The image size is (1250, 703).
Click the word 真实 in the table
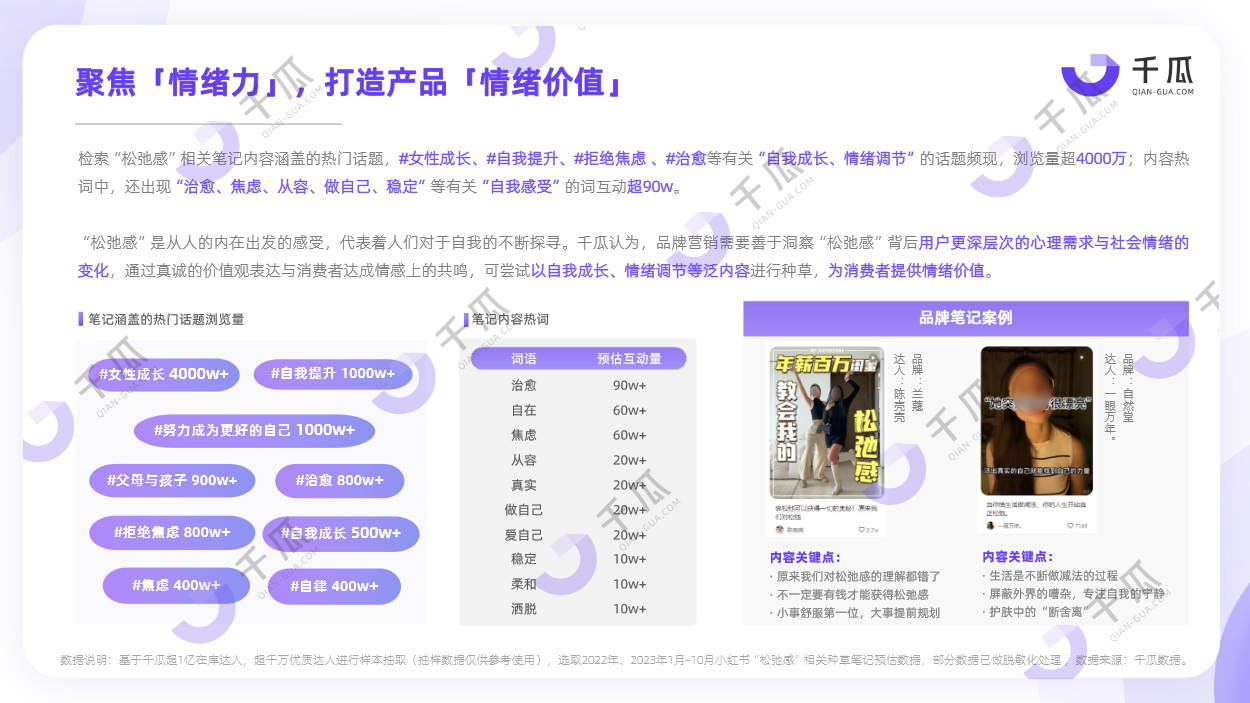tap(524, 485)
